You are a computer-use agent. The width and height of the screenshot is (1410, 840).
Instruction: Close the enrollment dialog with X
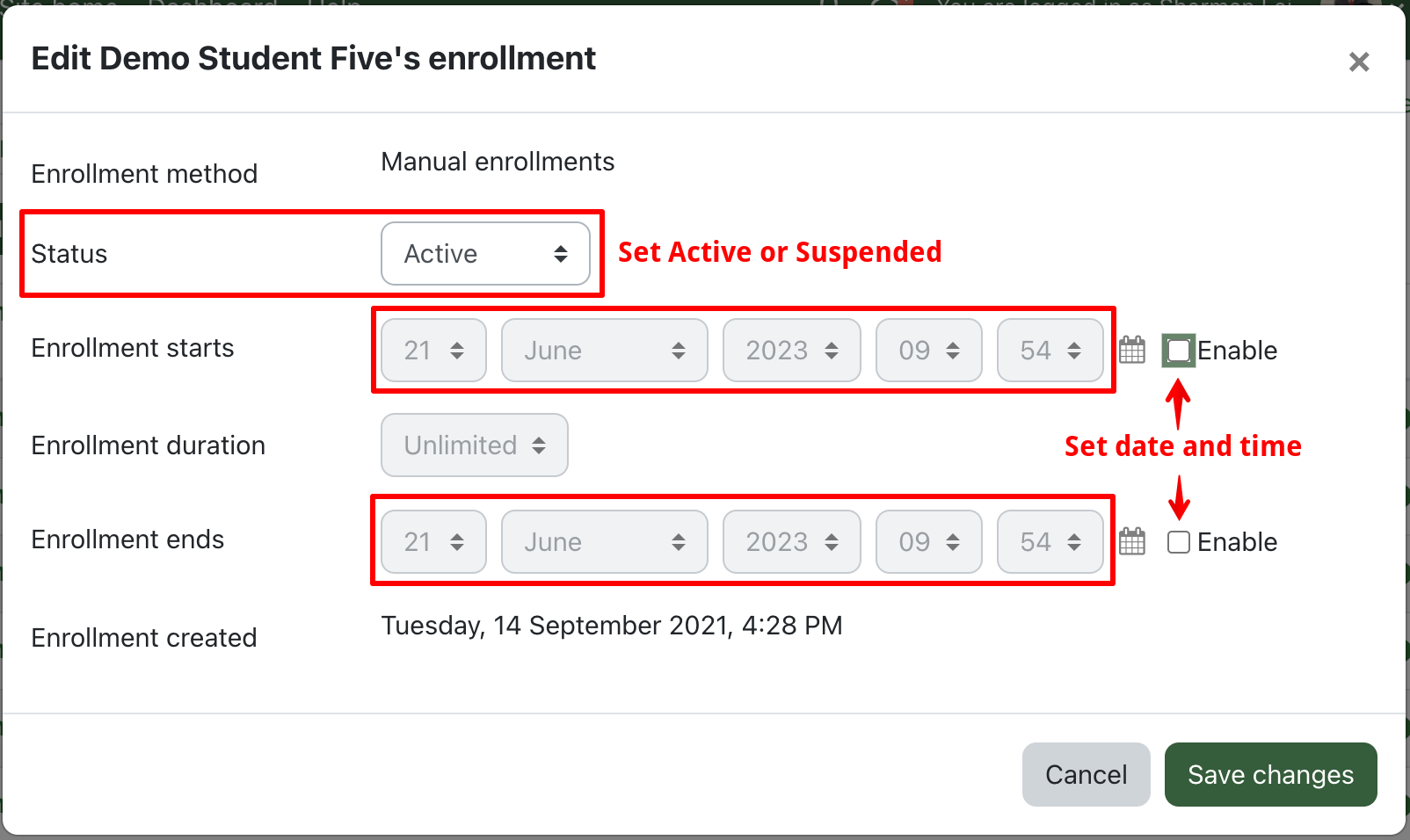click(1359, 62)
